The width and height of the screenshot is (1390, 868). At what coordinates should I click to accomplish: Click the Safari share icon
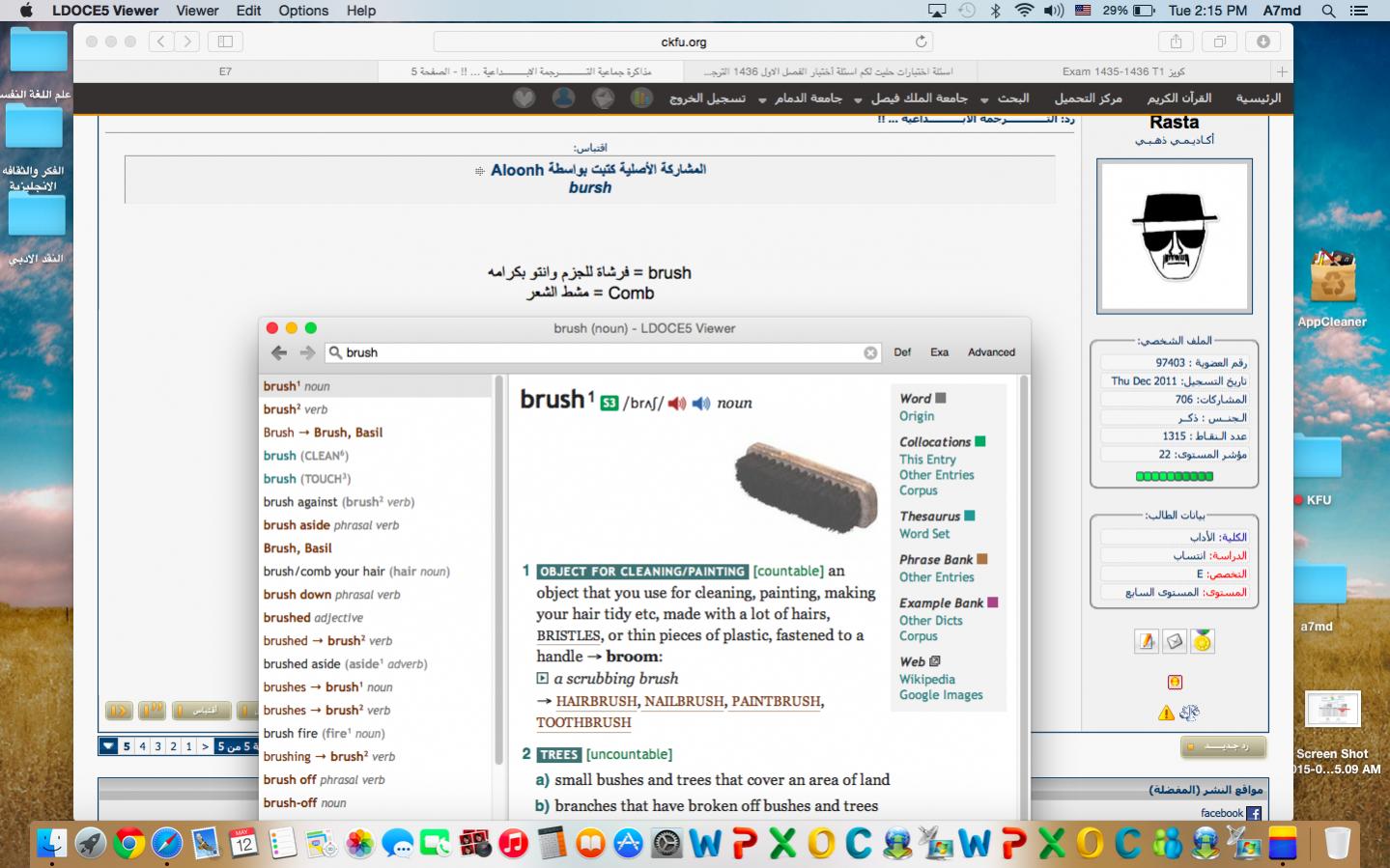(1176, 42)
